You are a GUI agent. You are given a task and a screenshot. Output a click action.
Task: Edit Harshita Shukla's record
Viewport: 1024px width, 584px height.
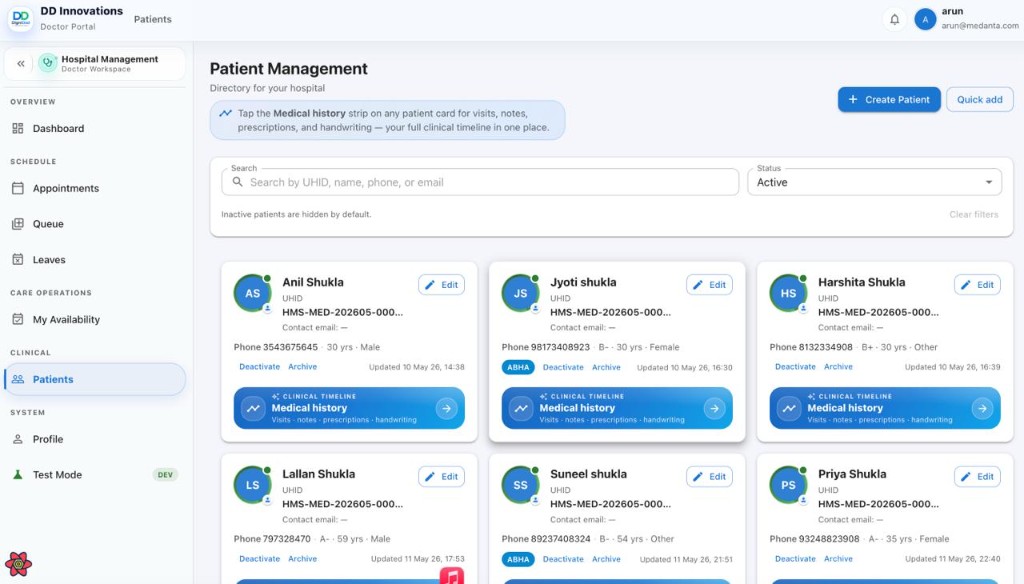coord(977,285)
